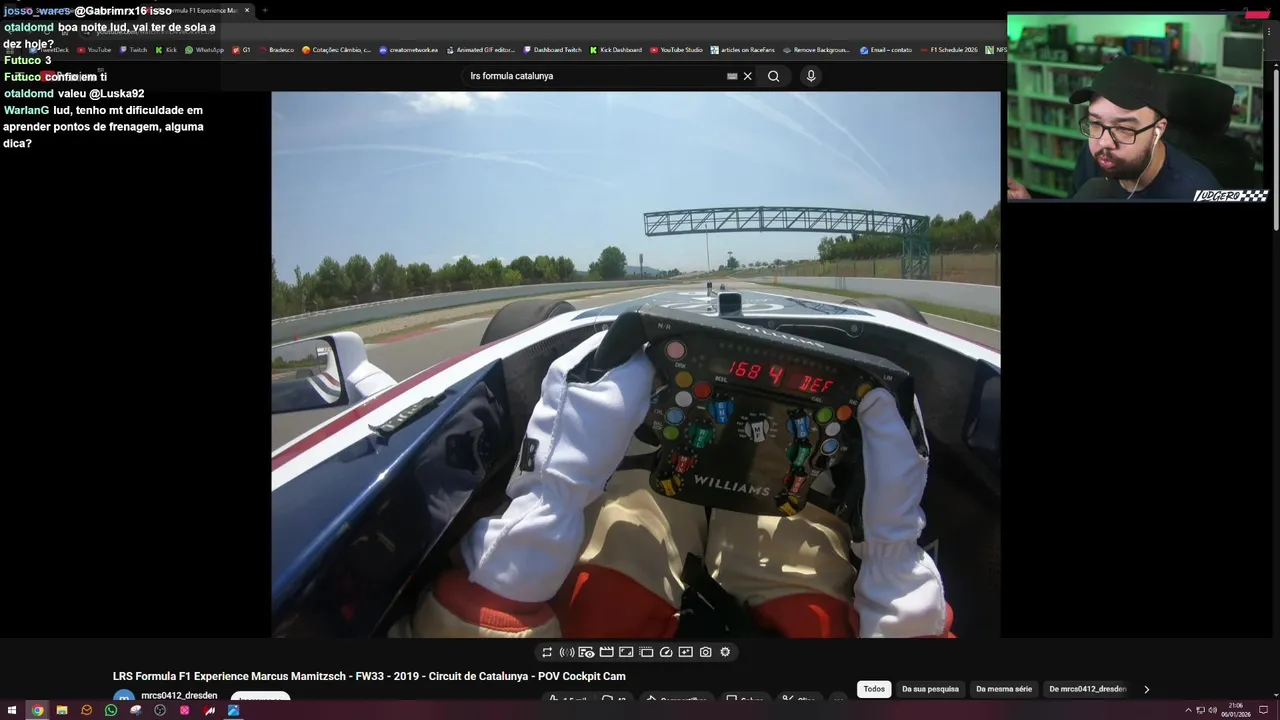Open the orange mail taskbar icon
1280x720 pixels.
coord(87,710)
